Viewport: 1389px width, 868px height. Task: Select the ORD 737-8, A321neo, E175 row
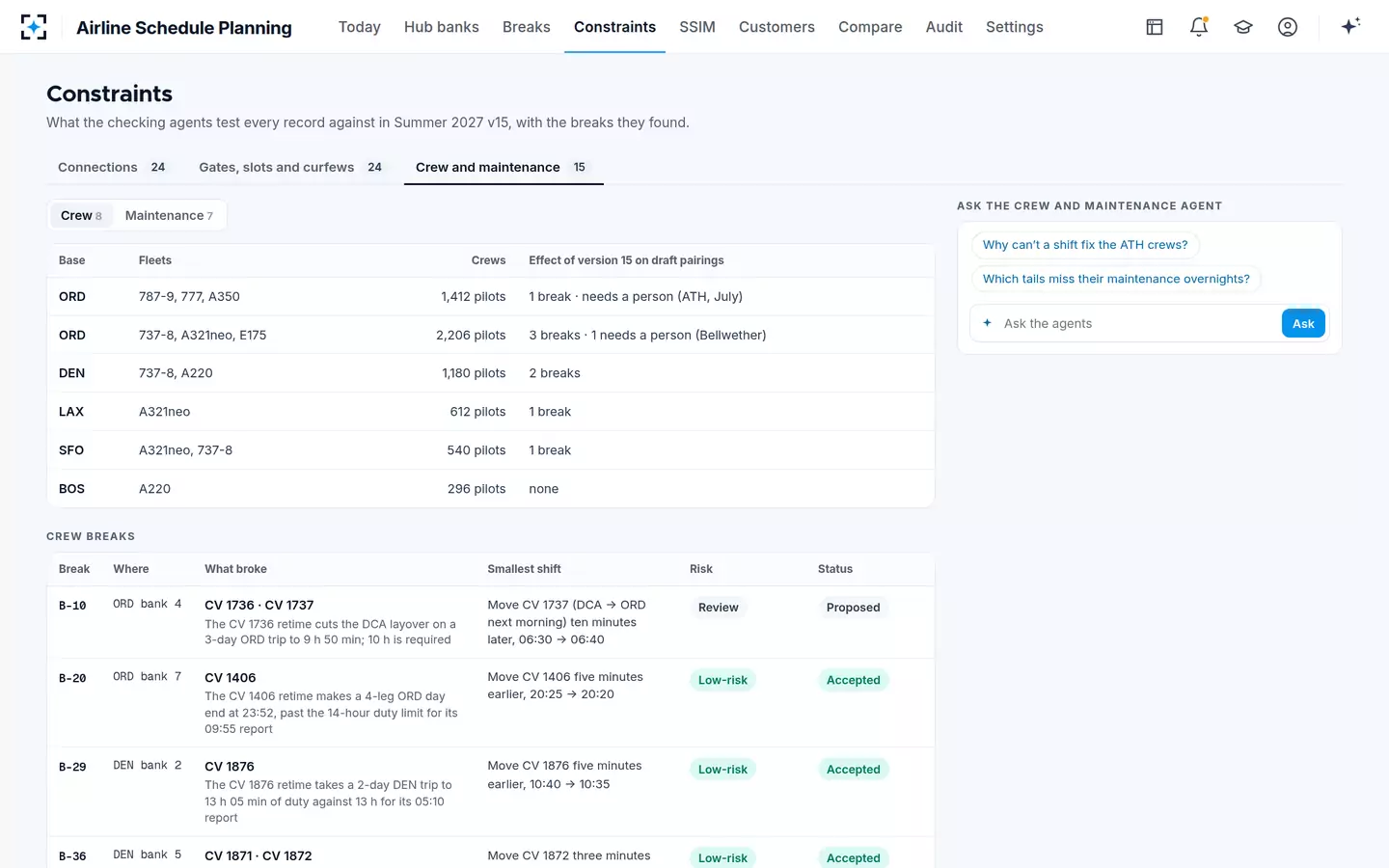[x=490, y=335]
